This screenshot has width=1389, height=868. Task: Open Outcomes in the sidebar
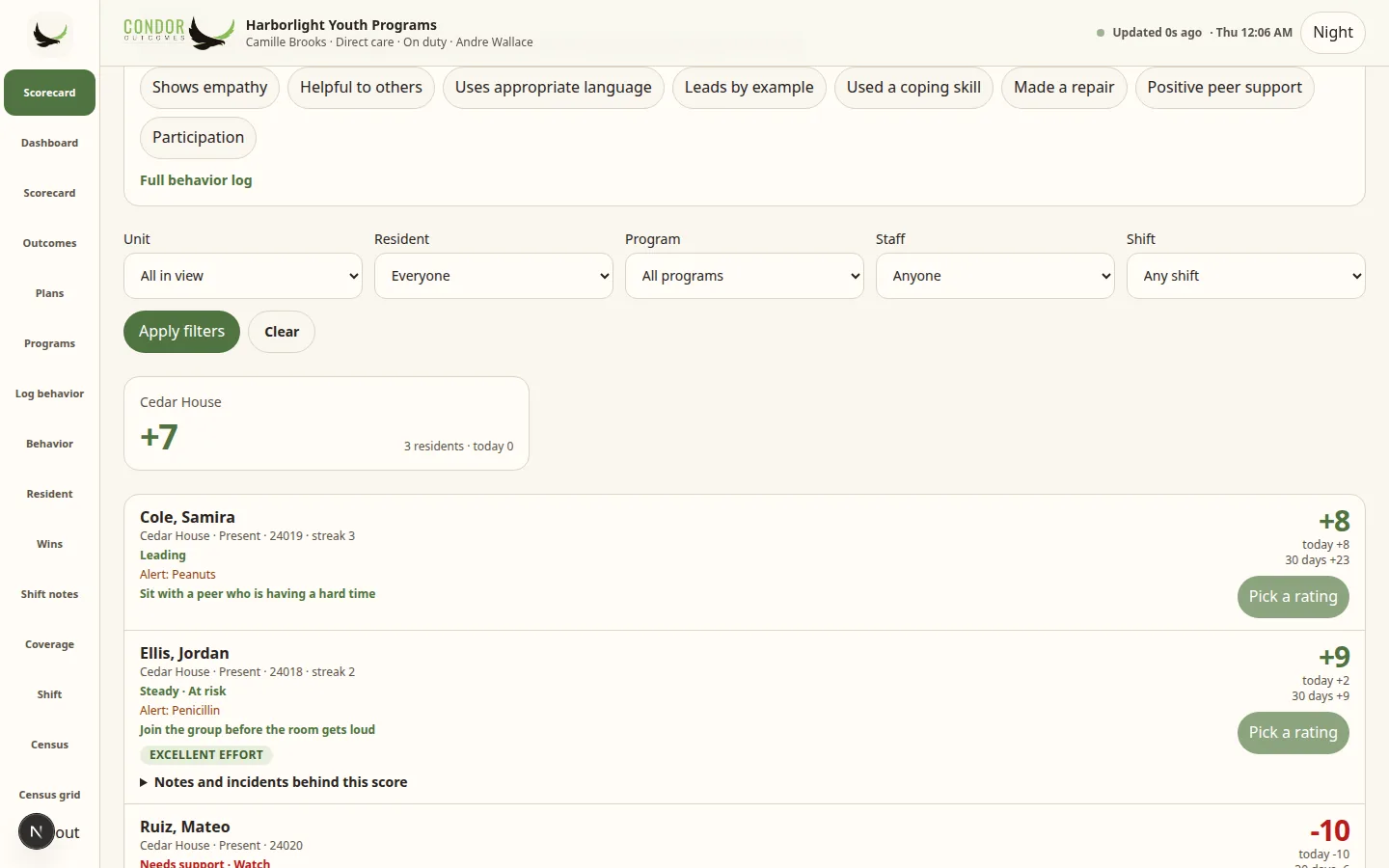click(x=49, y=243)
